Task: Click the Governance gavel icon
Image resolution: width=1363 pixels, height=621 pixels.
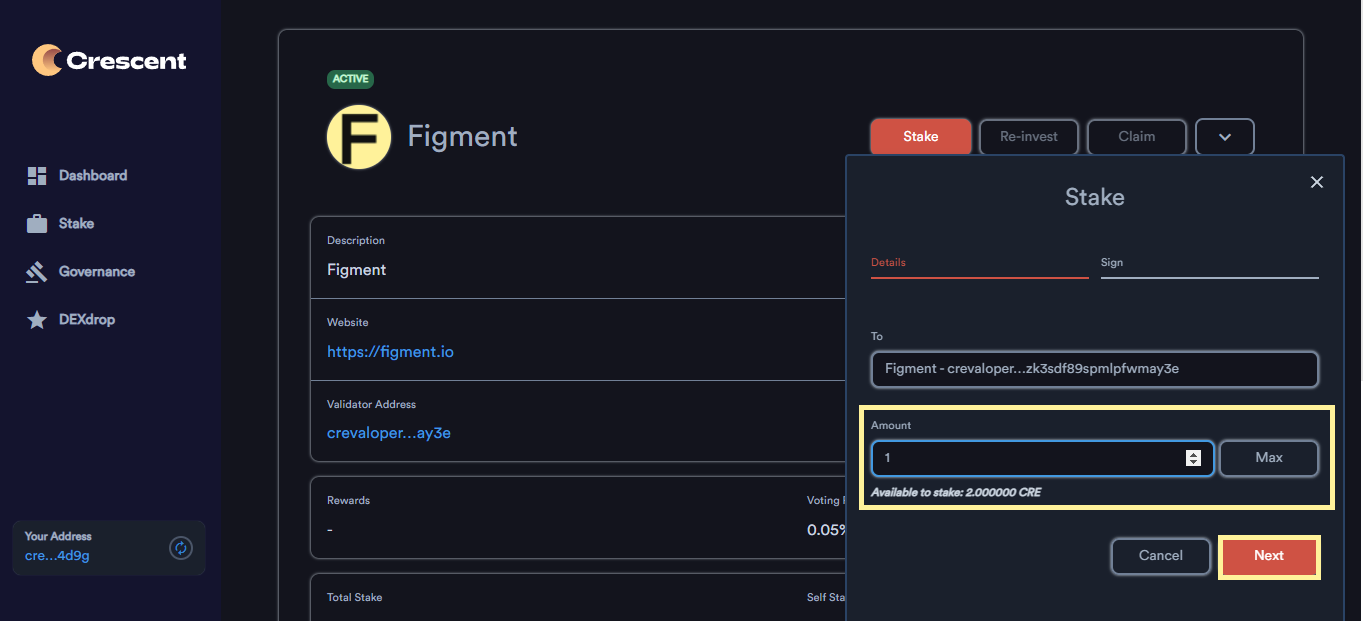Action: [x=37, y=272]
